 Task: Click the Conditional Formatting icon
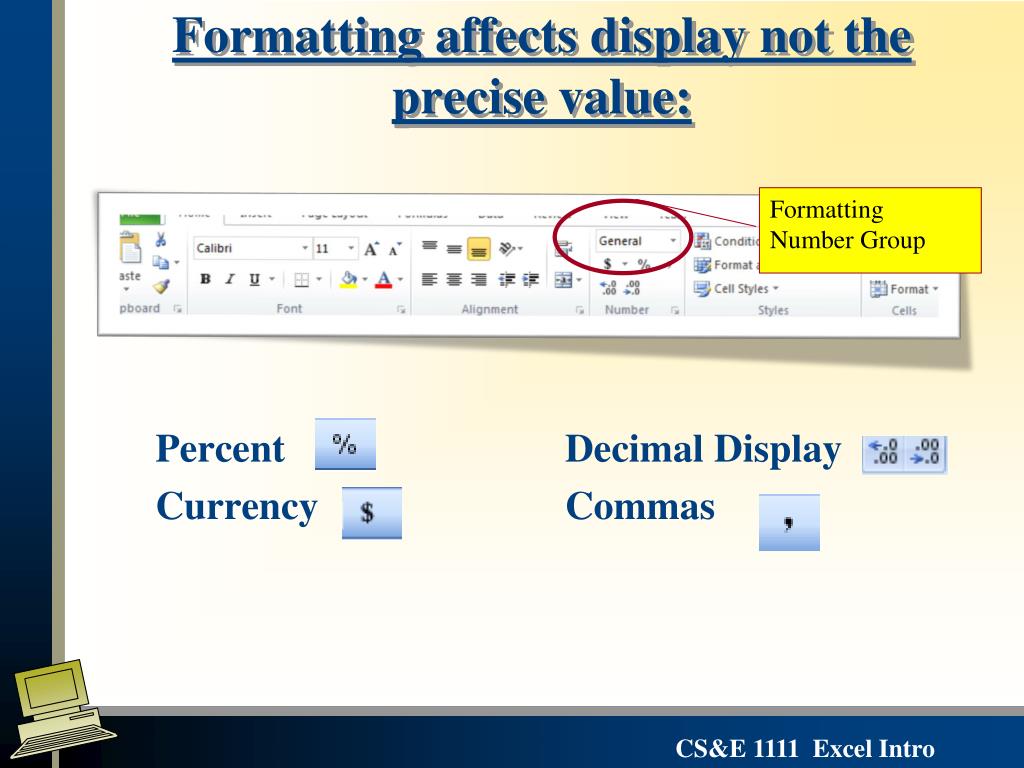click(x=702, y=241)
